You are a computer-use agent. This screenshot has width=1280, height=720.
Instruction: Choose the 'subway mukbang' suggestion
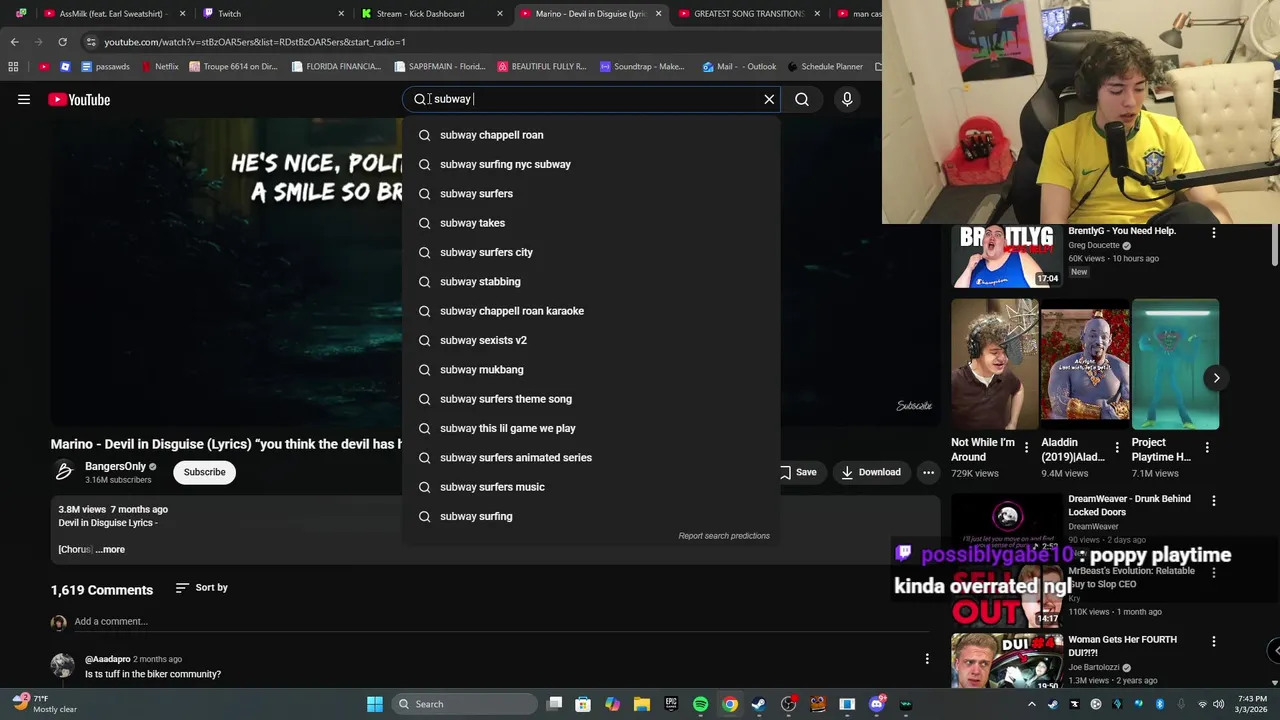pos(591,369)
